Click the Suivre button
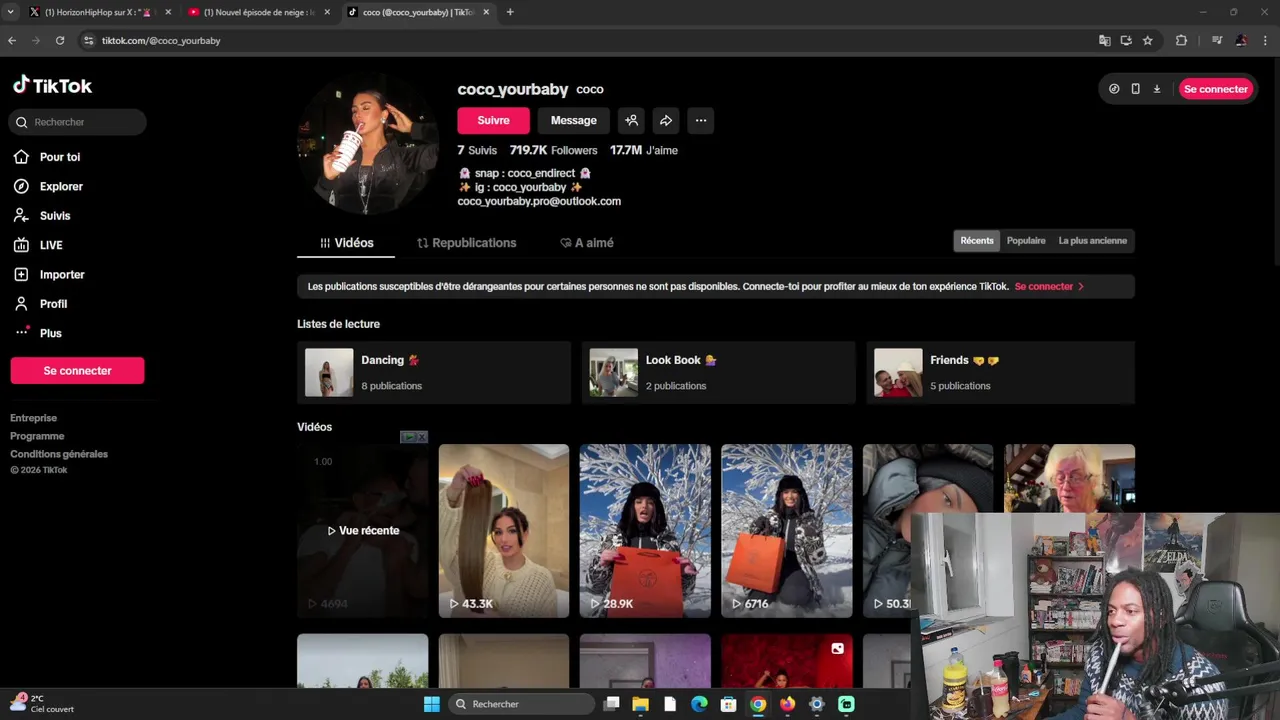Image resolution: width=1280 pixels, height=720 pixels. pyautogui.click(x=493, y=120)
